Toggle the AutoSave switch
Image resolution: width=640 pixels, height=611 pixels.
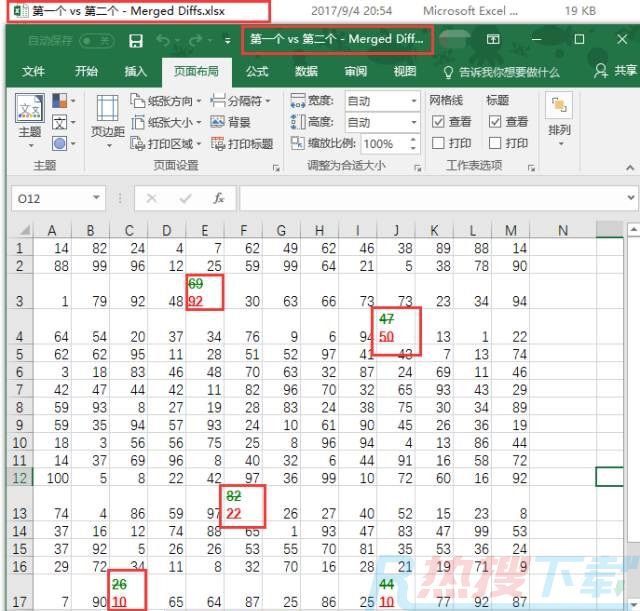tap(97, 40)
